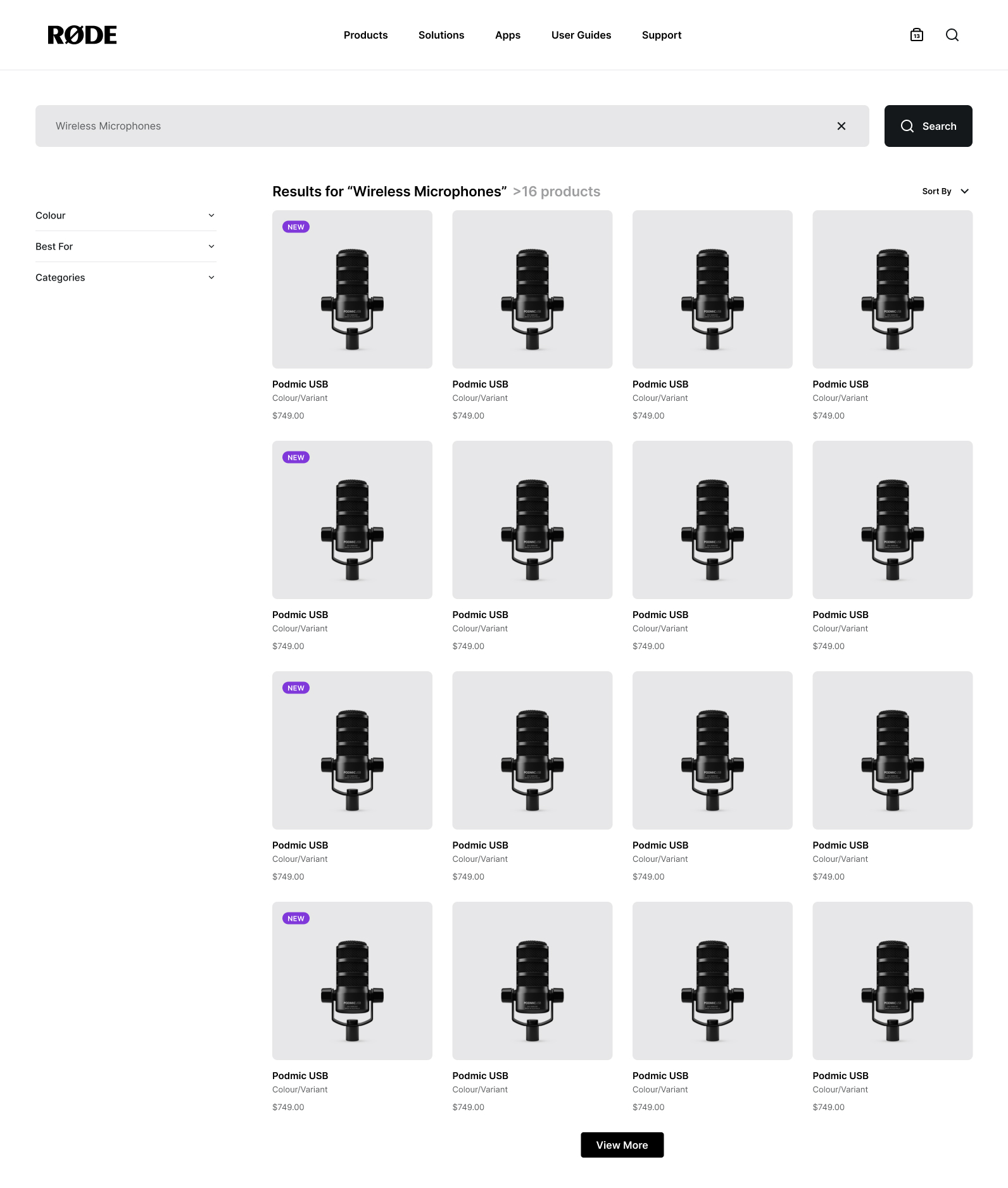This screenshot has width=1008, height=1188.
Task: Expand the Best For filter
Action: point(126,246)
